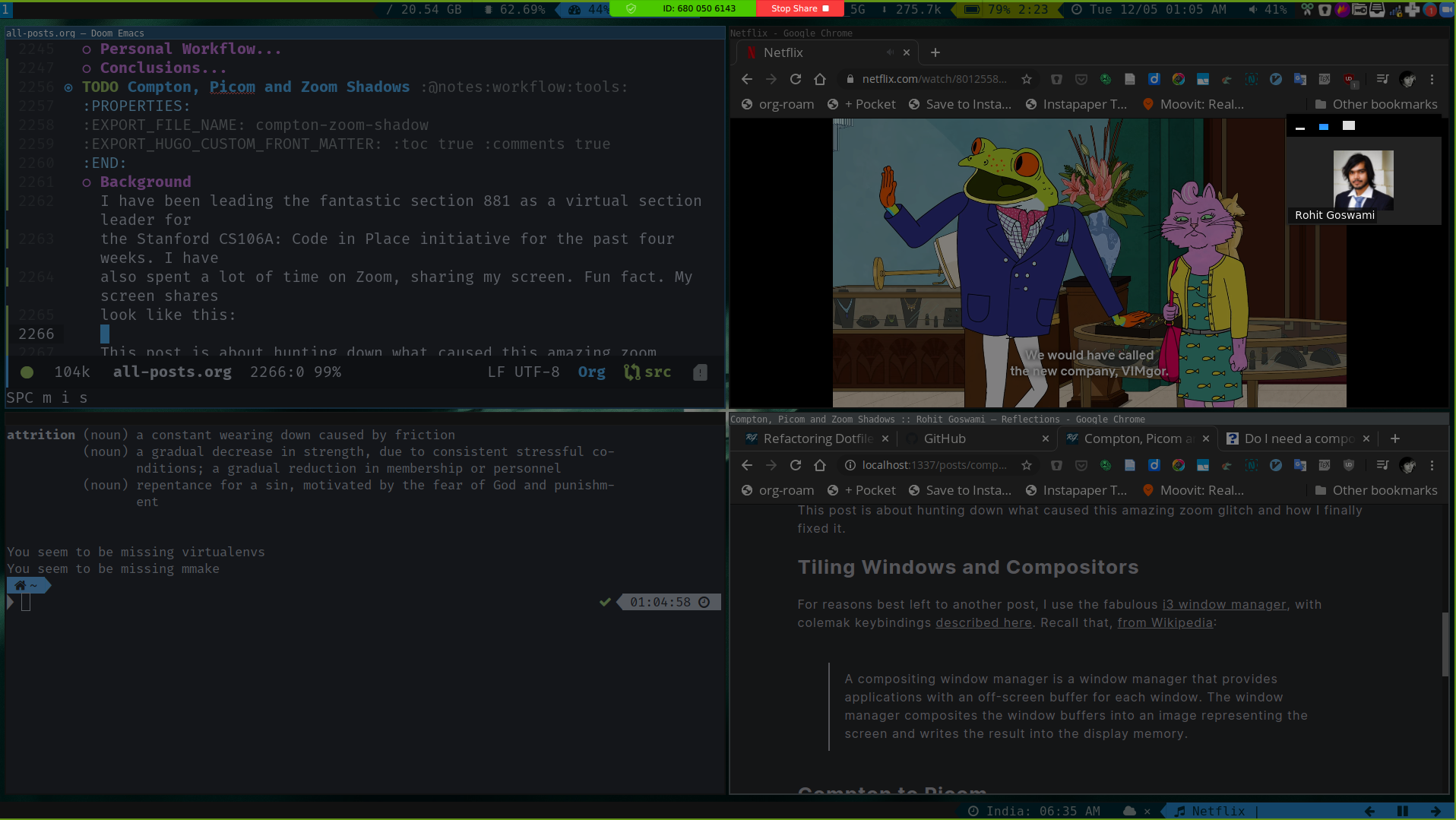The image size is (1456, 820).
Task: Pause the Netflix media from the bottom bar
Action: click(x=1403, y=811)
